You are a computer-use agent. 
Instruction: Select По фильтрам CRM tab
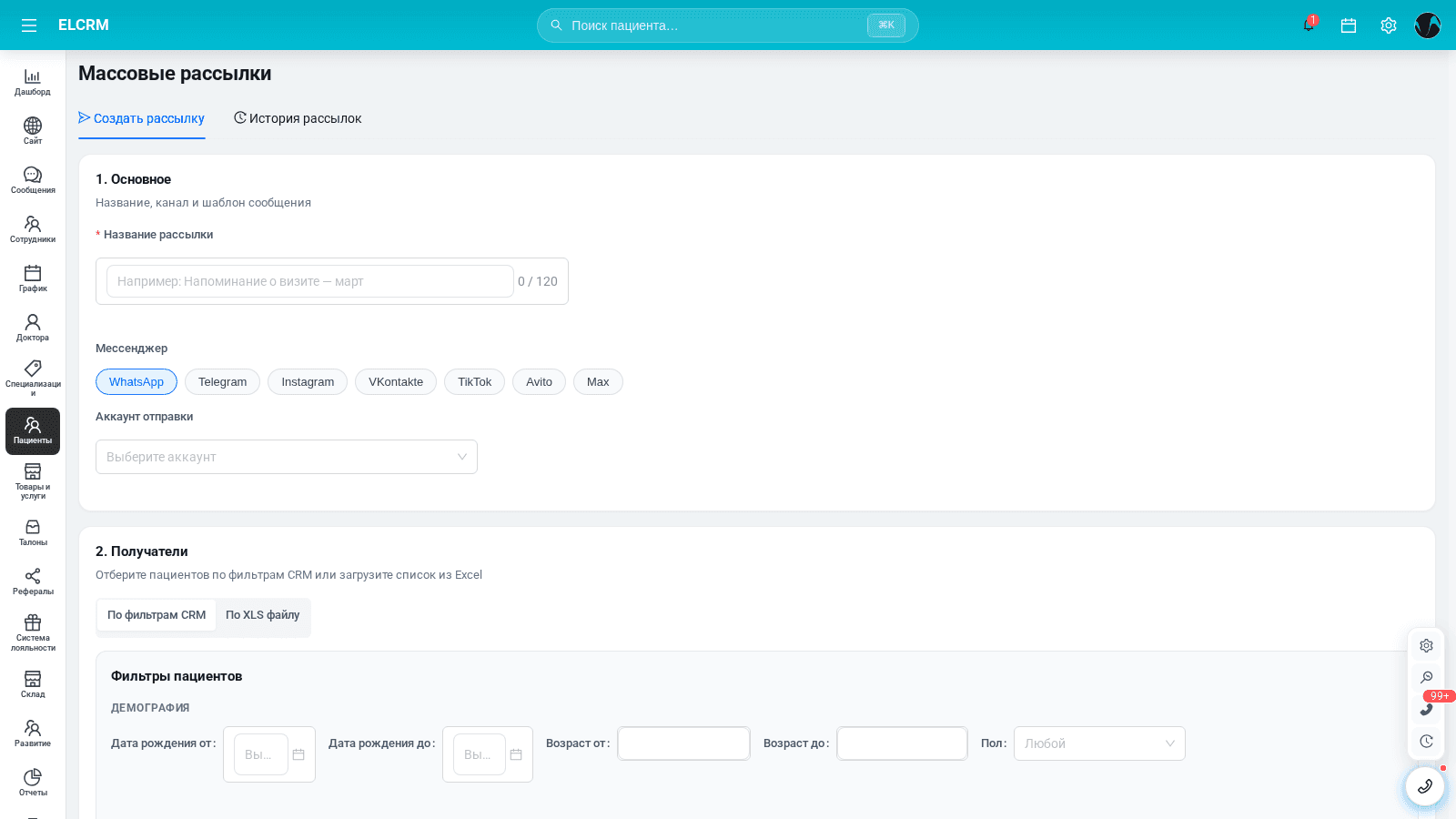pos(157,615)
